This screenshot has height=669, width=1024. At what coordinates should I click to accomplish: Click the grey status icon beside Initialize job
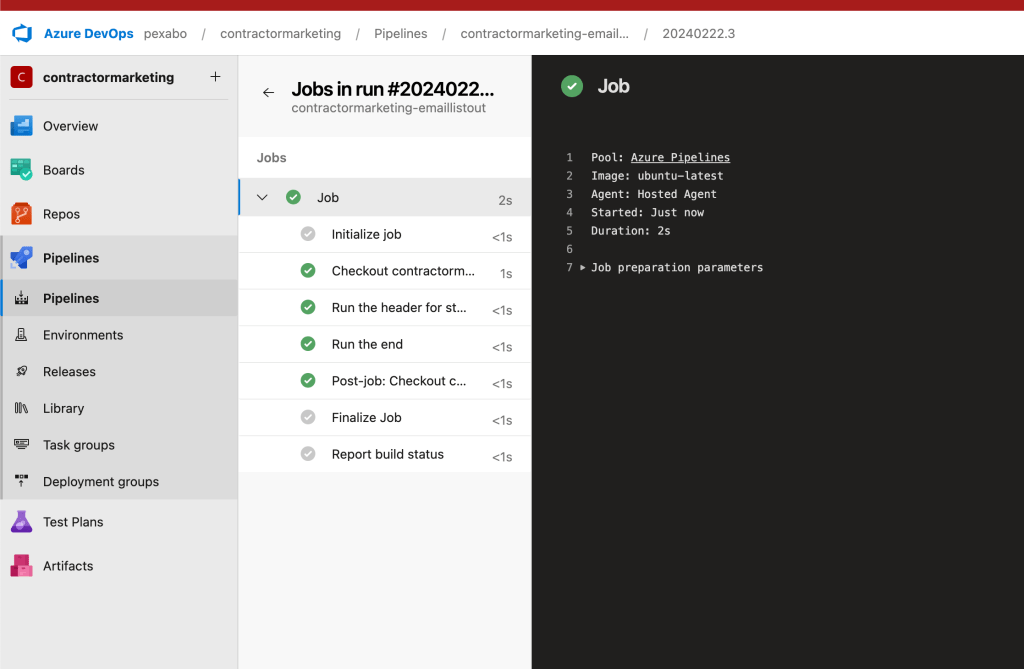click(x=308, y=234)
